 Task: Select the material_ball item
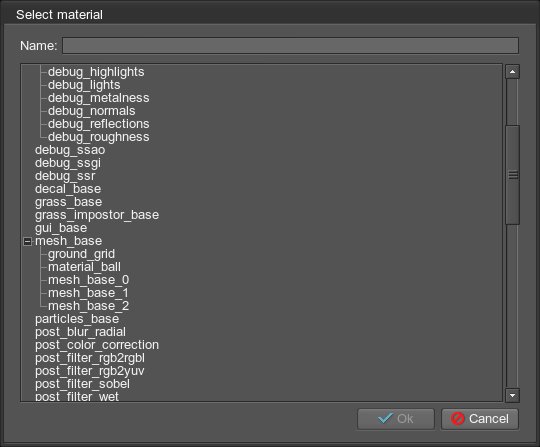point(84,267)
